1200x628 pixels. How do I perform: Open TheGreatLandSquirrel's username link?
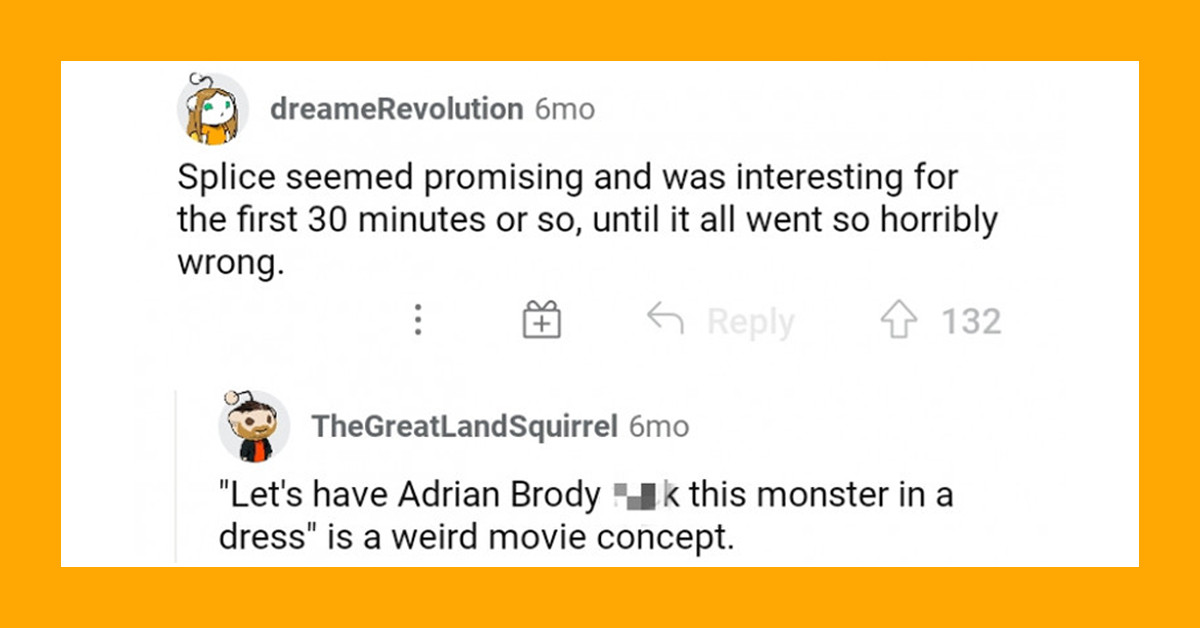coord(465,425)
